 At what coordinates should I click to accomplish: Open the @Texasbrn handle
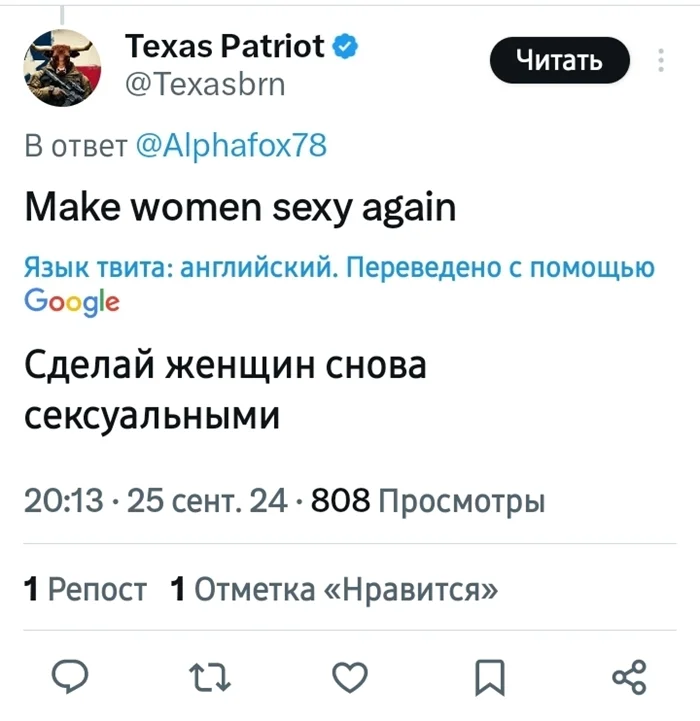coord(205,85)
